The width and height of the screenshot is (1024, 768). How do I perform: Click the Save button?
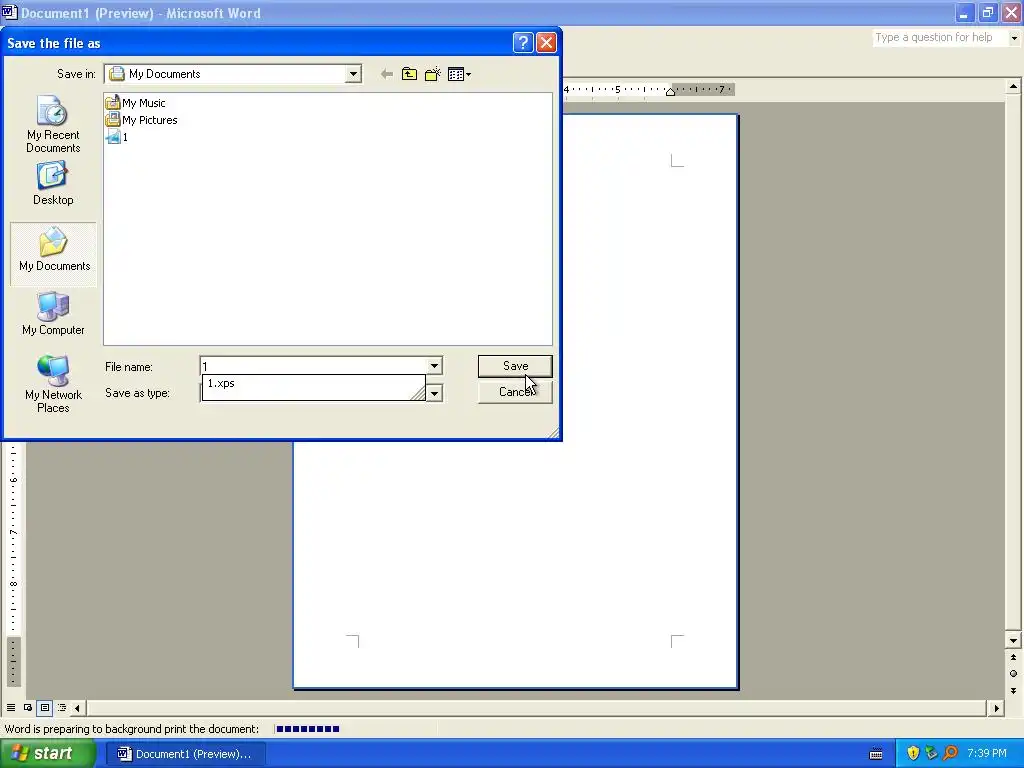click(515, 366)
